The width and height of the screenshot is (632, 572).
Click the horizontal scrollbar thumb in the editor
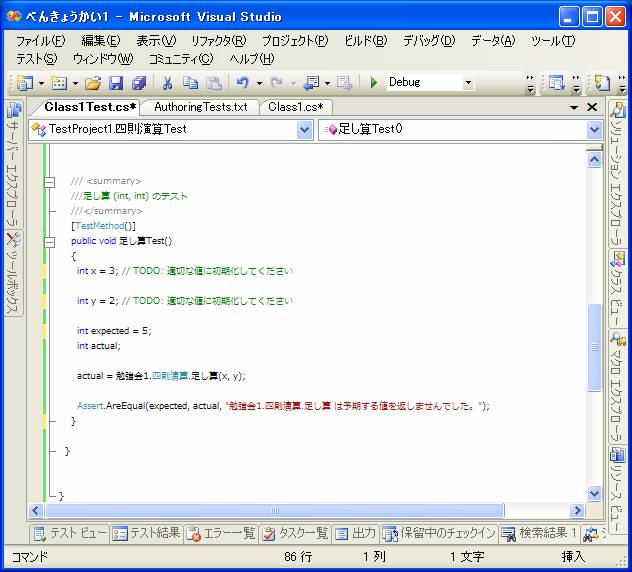point(275,510)
